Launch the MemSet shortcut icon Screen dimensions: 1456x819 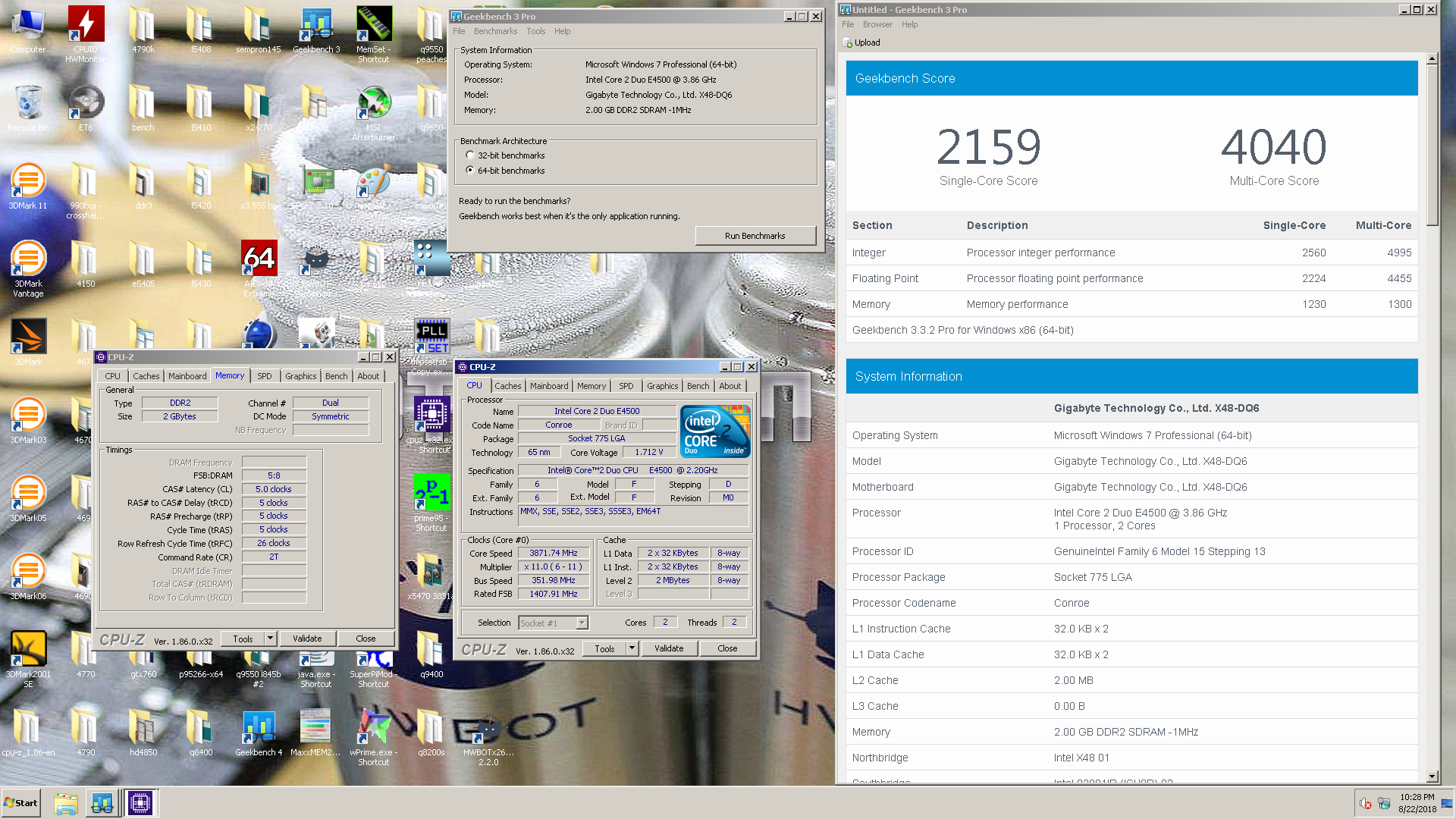374,34
